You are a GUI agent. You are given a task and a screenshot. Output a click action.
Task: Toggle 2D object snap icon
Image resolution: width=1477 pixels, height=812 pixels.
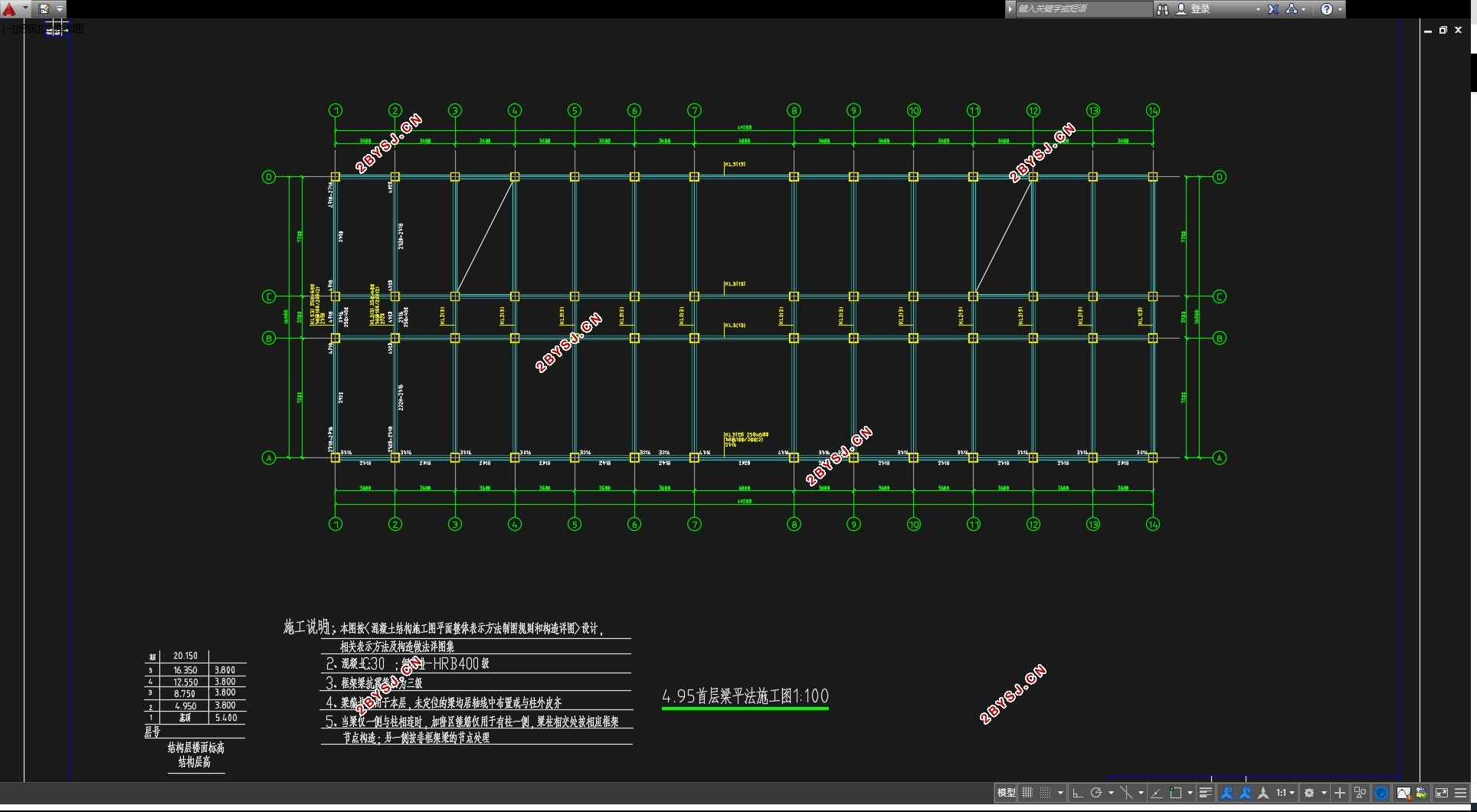[1176, 793]
